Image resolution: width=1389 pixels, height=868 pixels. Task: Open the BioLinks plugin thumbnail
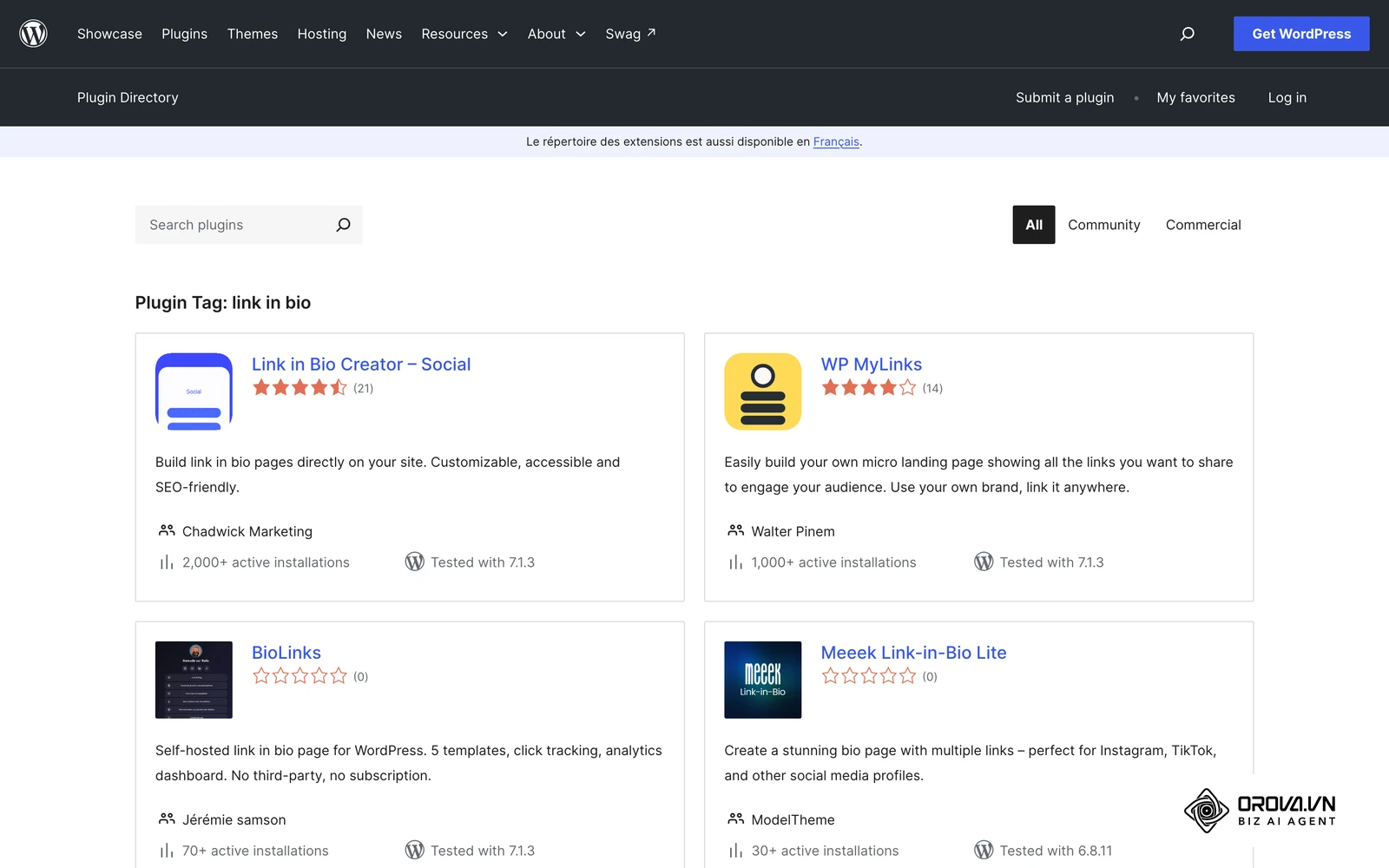pyautogui.click(x=194, y=680)
